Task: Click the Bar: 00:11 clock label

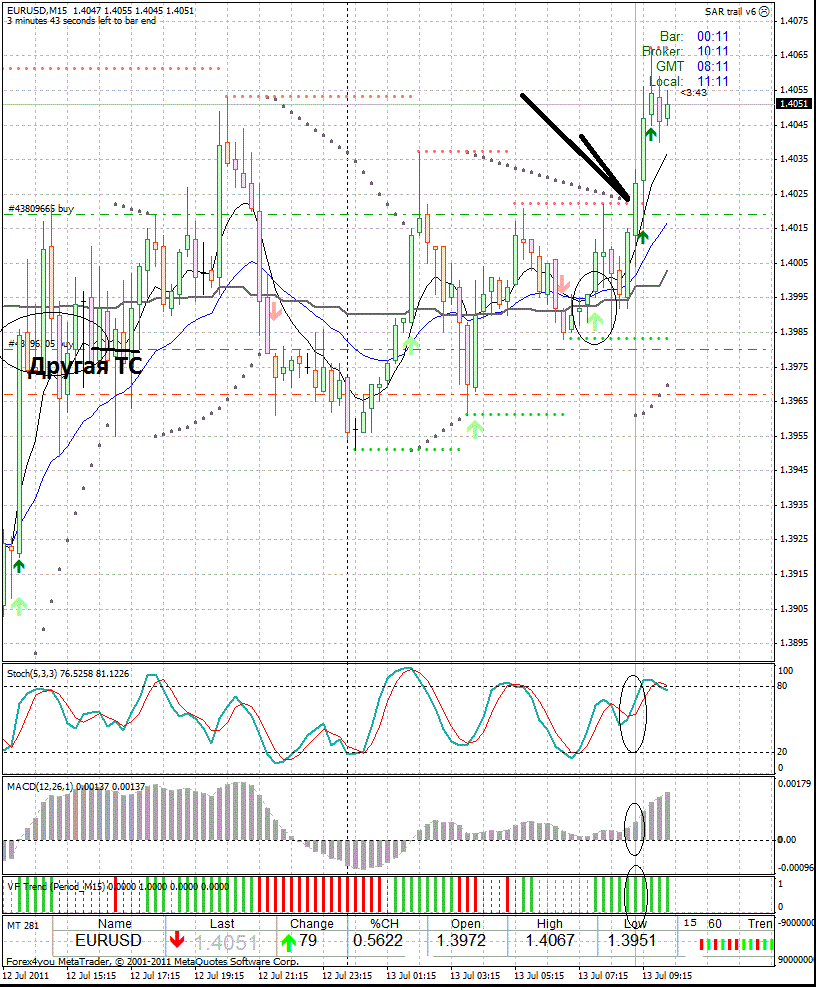Action: point(694,37)
